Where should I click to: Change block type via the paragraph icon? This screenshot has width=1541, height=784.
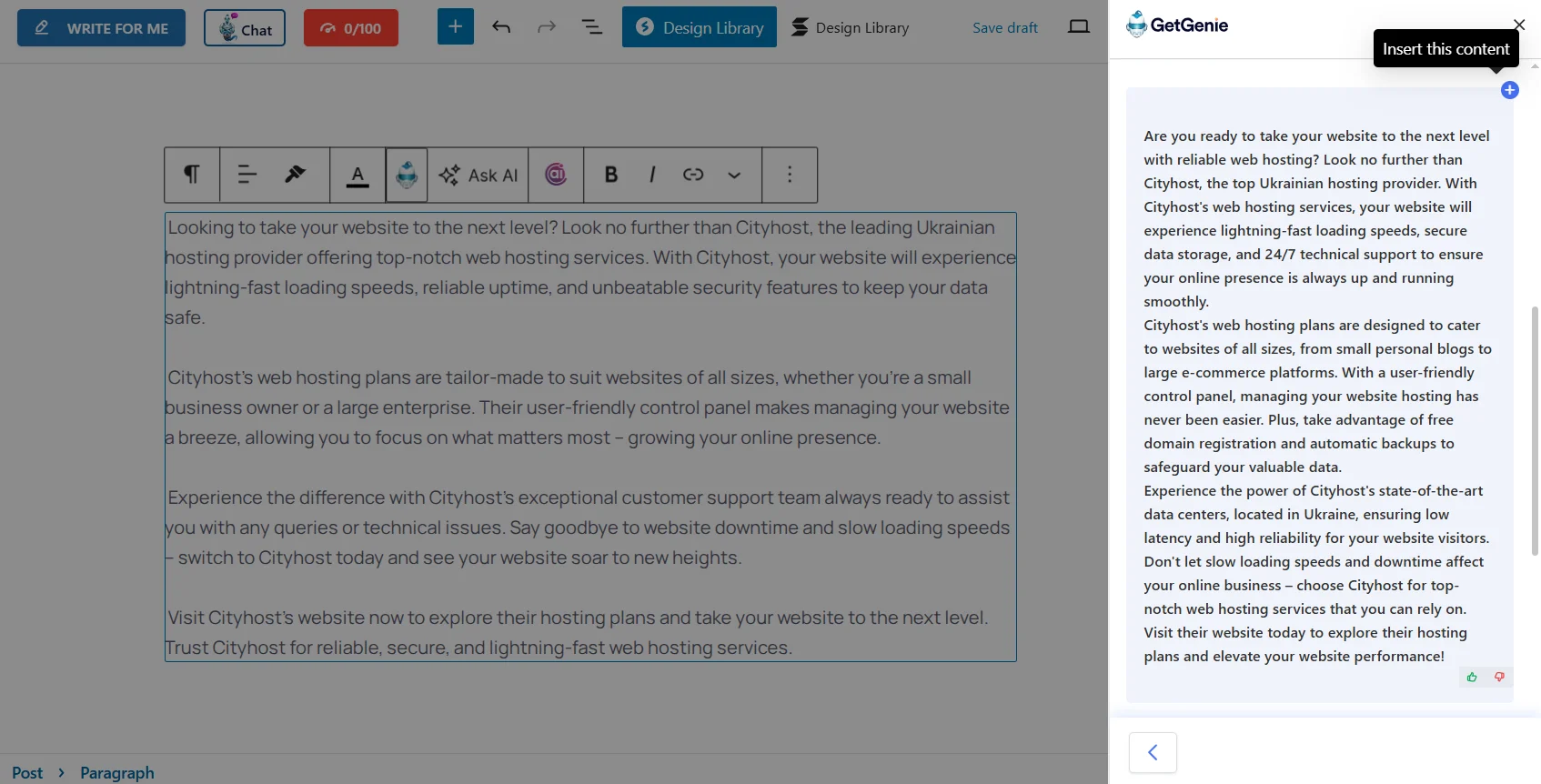(192, 175)
